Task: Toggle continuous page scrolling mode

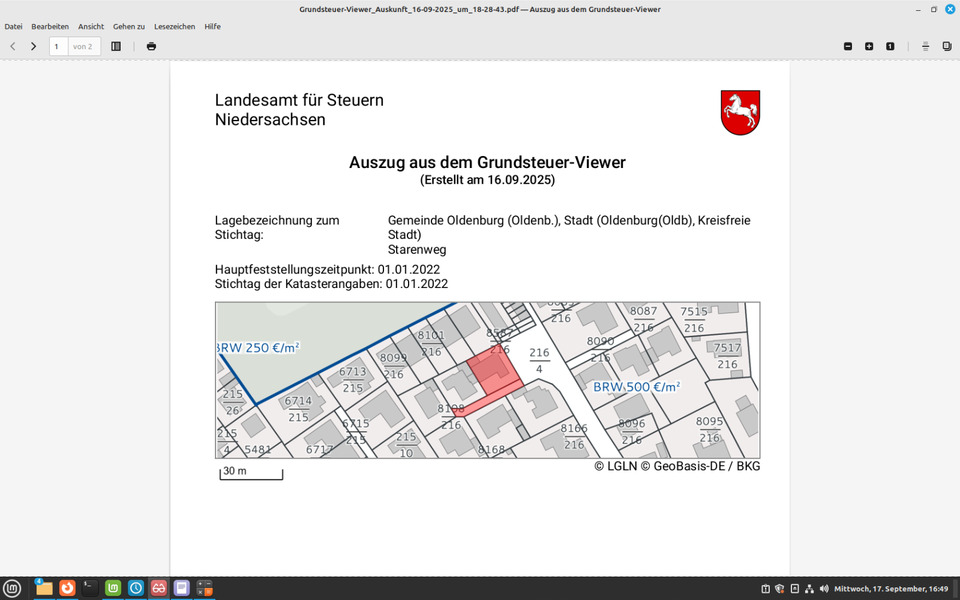Action: tap(925, 46)
